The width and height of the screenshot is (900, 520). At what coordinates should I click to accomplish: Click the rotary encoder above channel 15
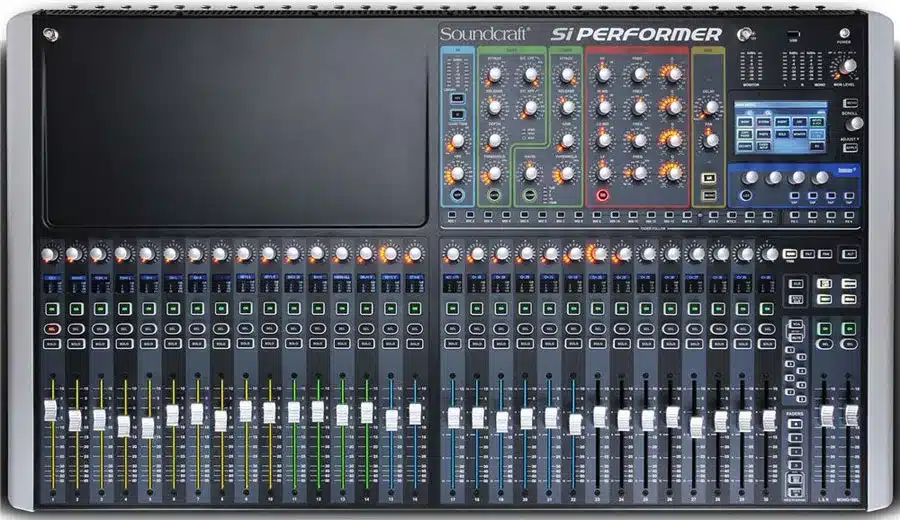pyautogui.click(x=390, y=253)
